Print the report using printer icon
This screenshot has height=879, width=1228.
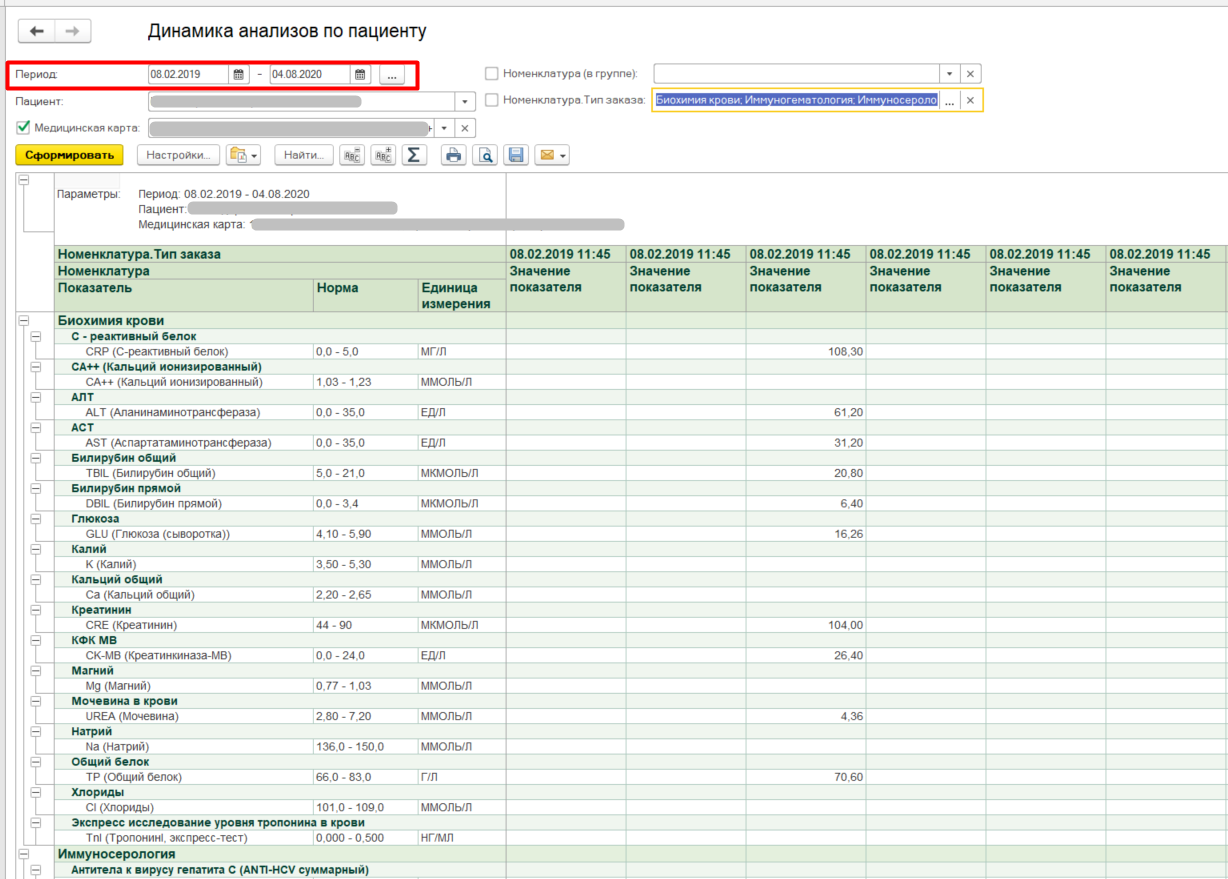[x=454, y=155]
